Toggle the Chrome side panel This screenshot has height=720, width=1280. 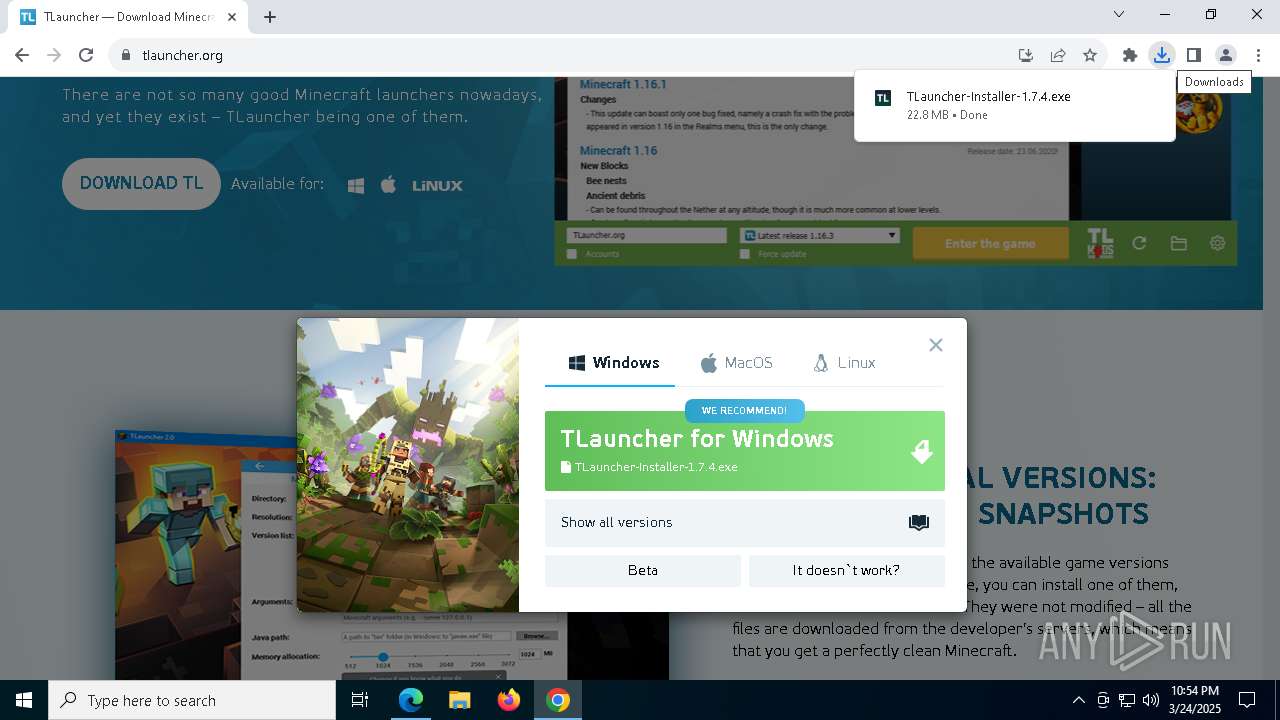[1193, 55]
